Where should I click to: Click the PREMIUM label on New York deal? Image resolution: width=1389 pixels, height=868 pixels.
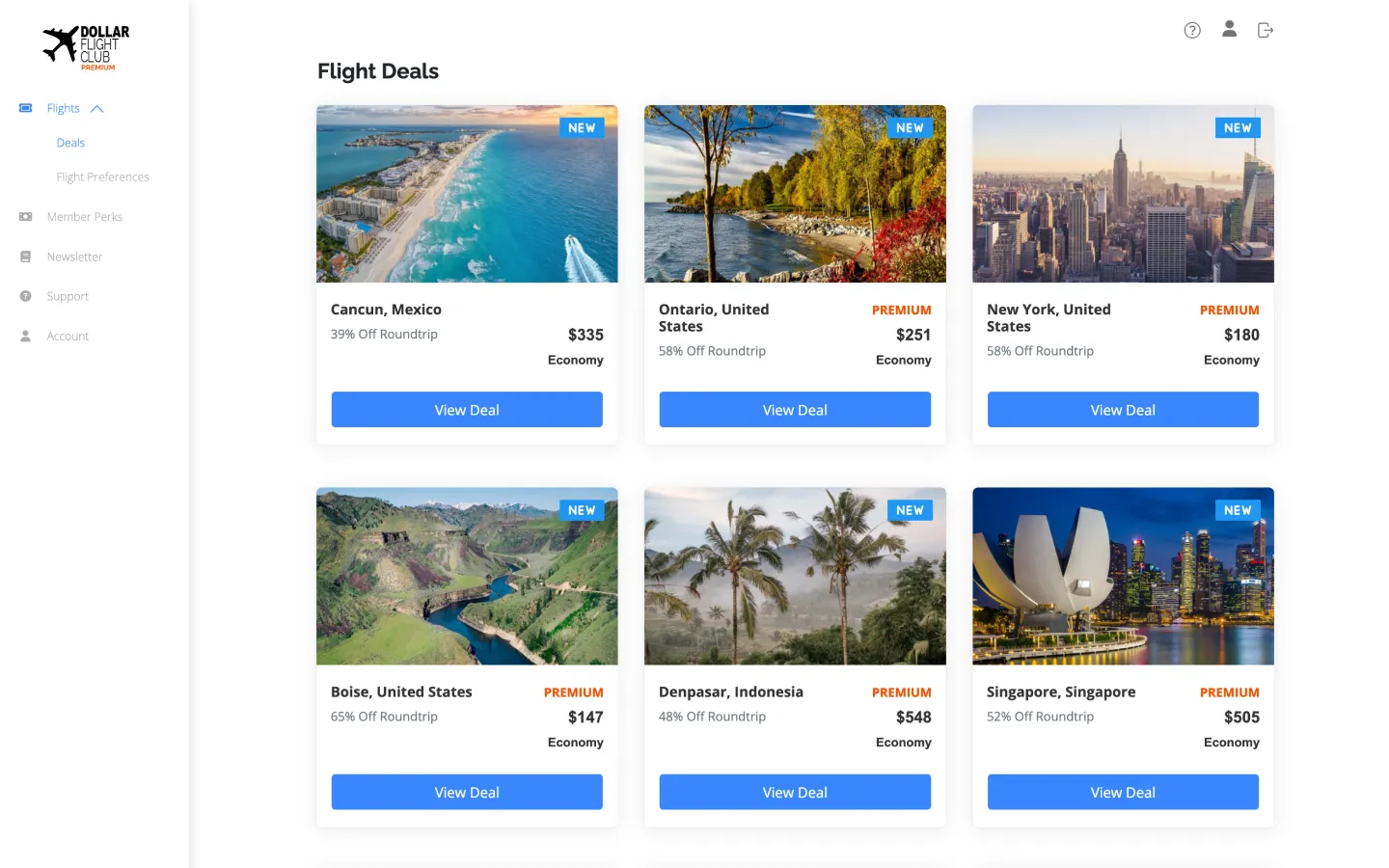tap(1230, 310)
